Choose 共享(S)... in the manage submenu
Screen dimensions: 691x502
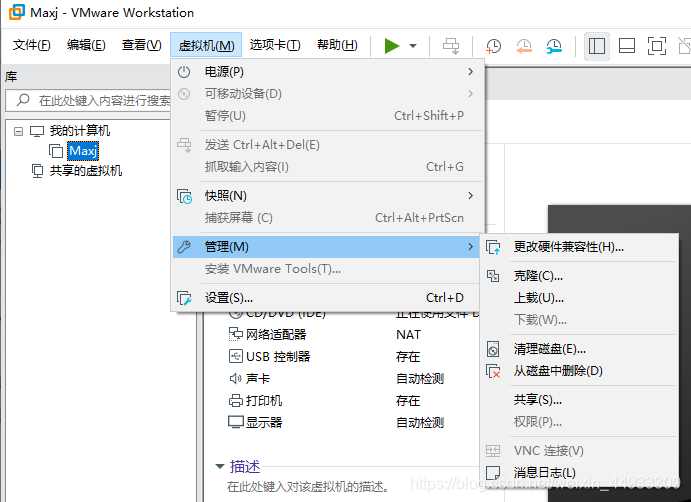[580, 400]
